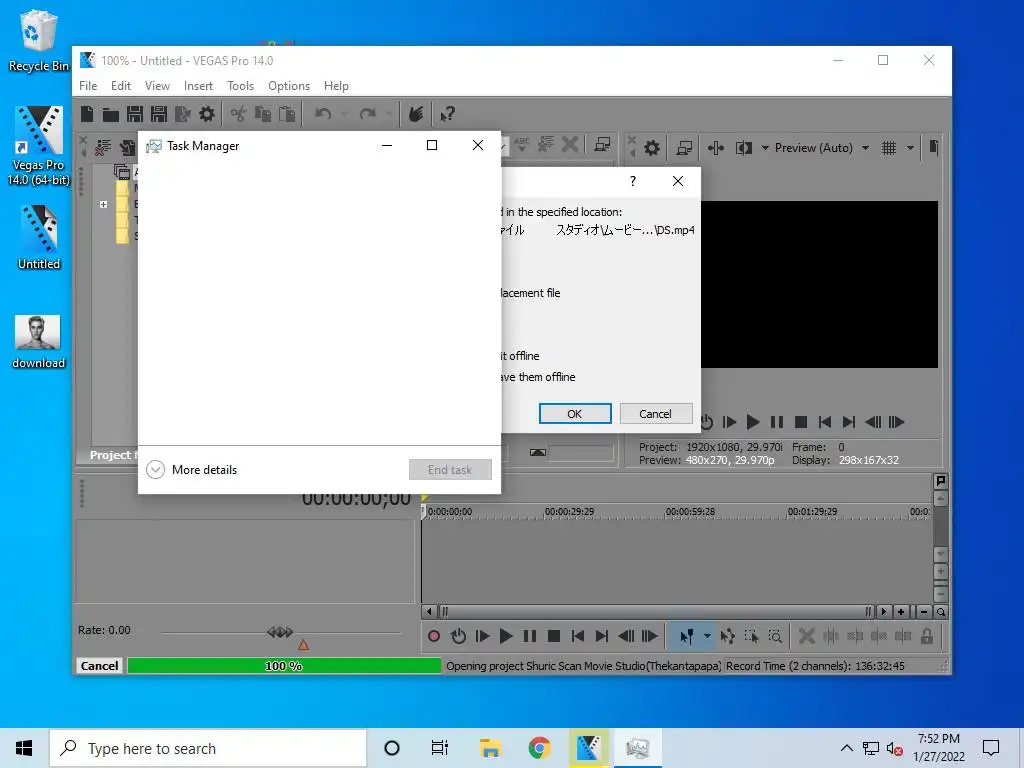The image size is (1024, 768).
Task: Select the Envelope Edit tool
Action: pyautogui.click(x=728, y=636)
